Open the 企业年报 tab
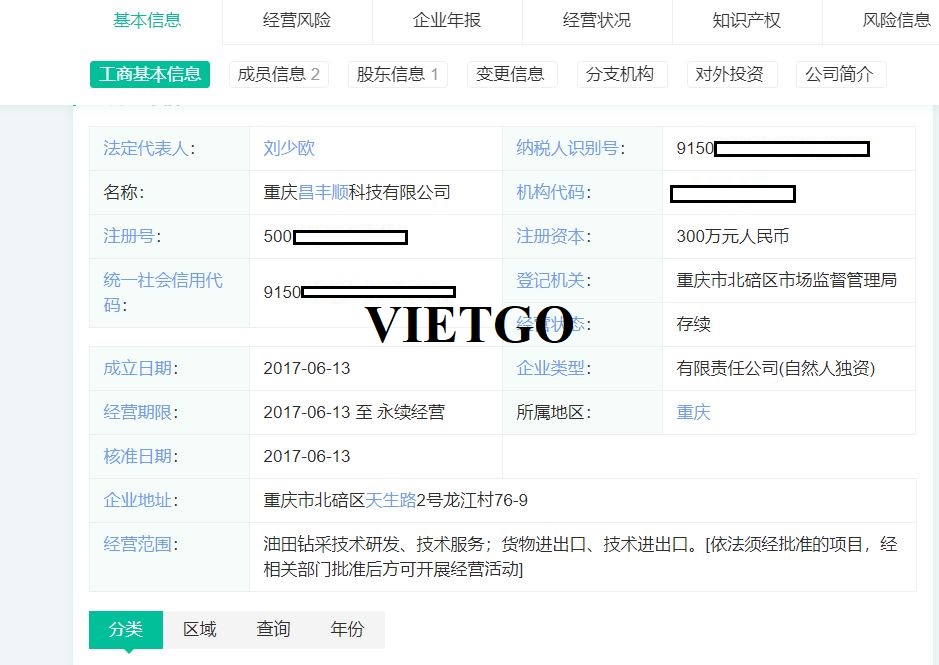The width and height of the screenshot is (939, 665). [x=447, y=20]
